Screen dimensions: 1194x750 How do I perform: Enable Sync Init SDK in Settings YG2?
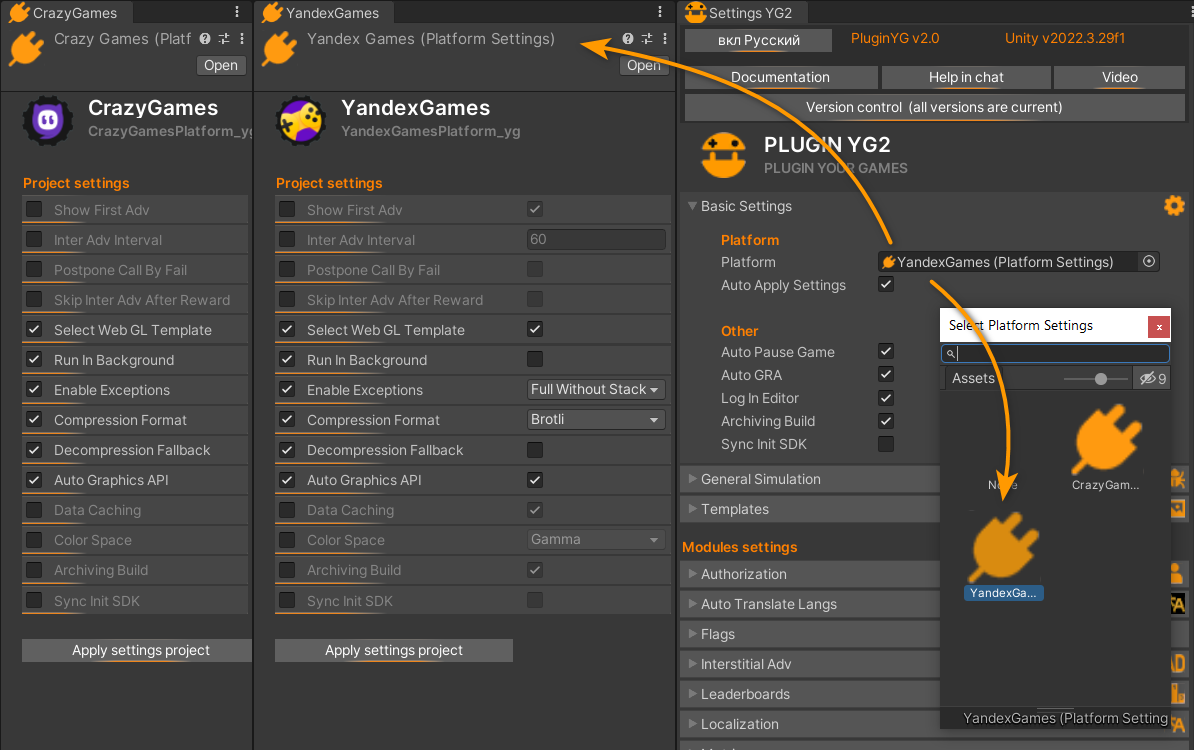point(886,443)
